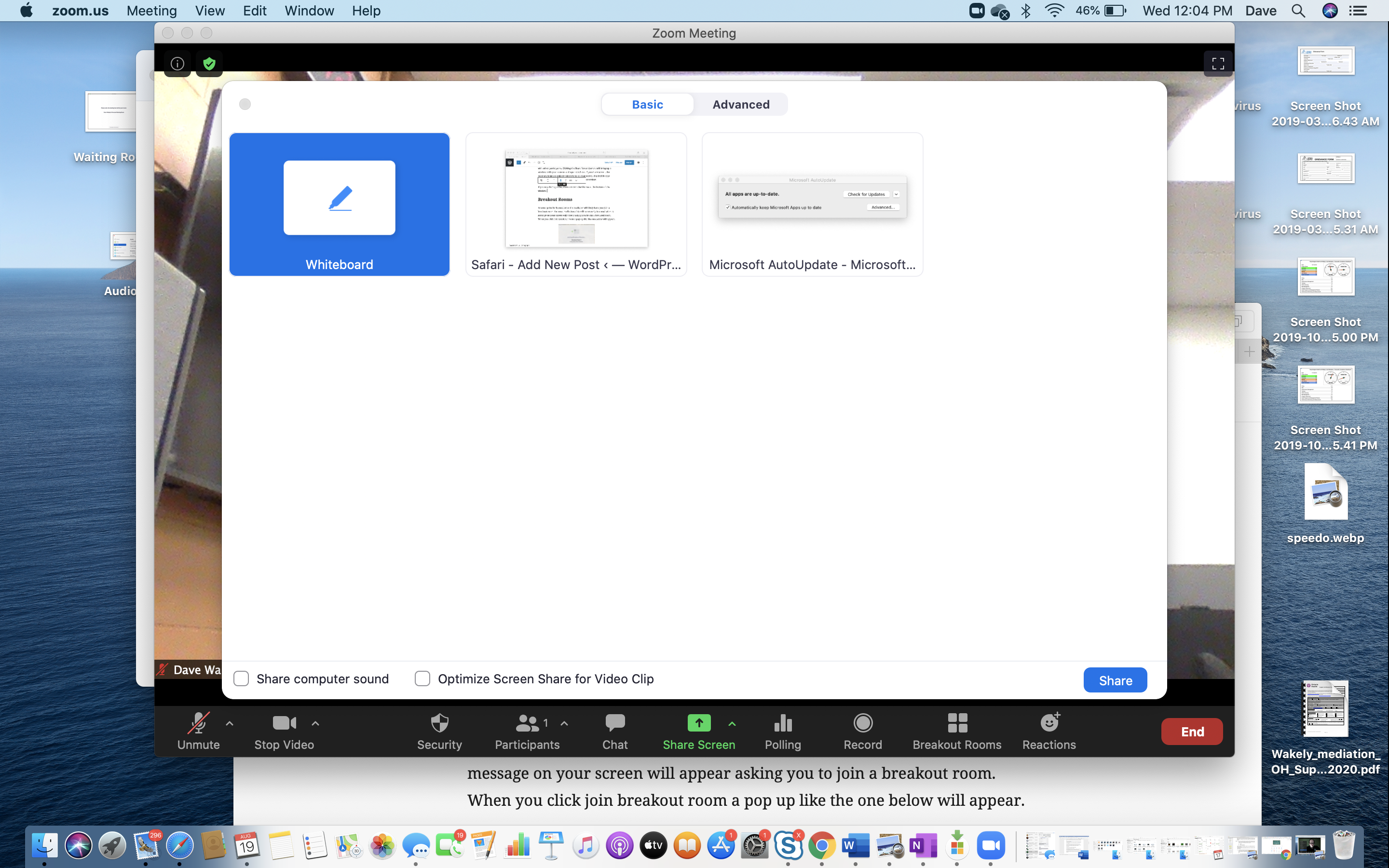Screen dimensions: 1389x868
Task: Open the Chat panel
Action: click(x=615, y=723)
